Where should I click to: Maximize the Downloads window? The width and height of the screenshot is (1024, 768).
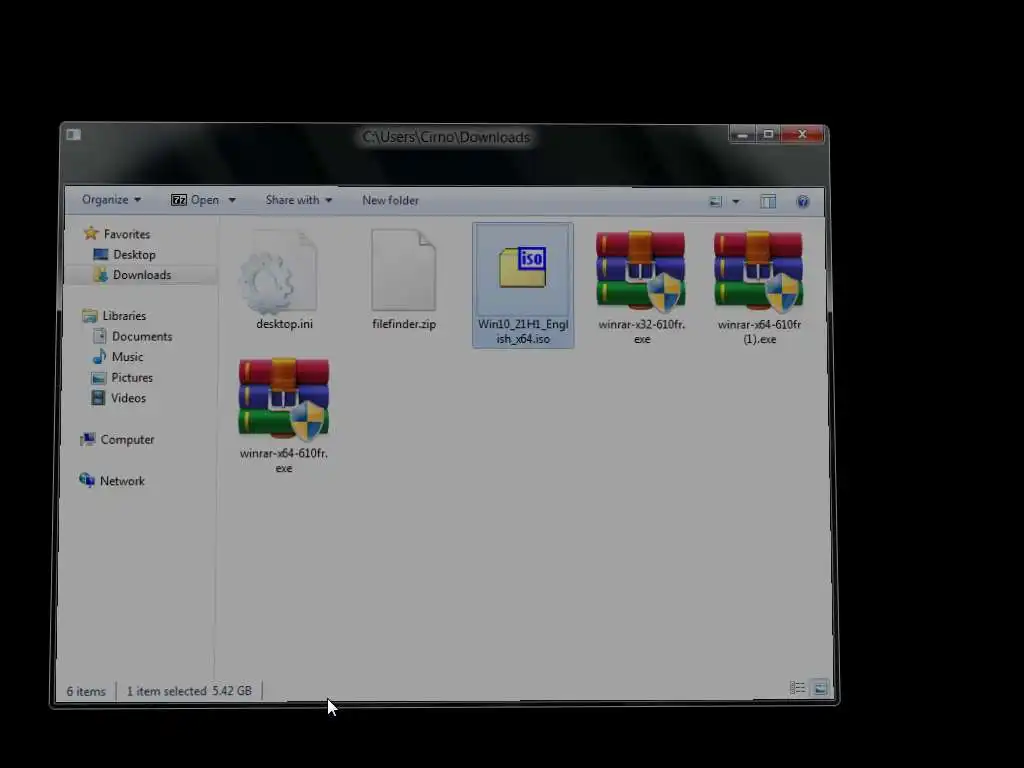pos(769,135)
